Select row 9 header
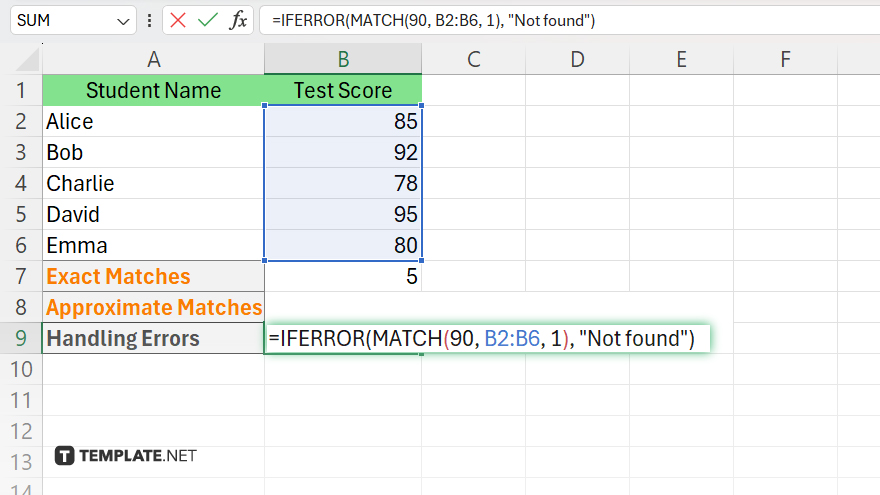Screen dimensions: 880x495 tap(21, 338)
